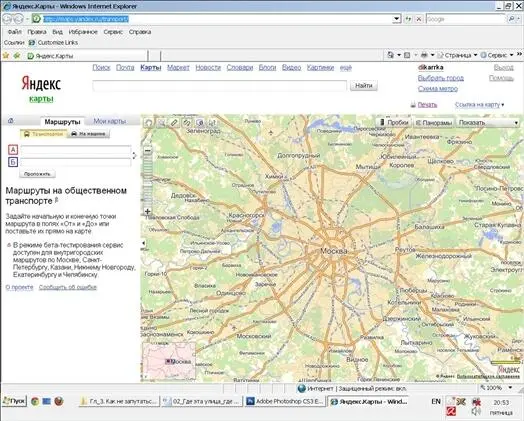Select the ruler distance tool on map

coord(174,123)
